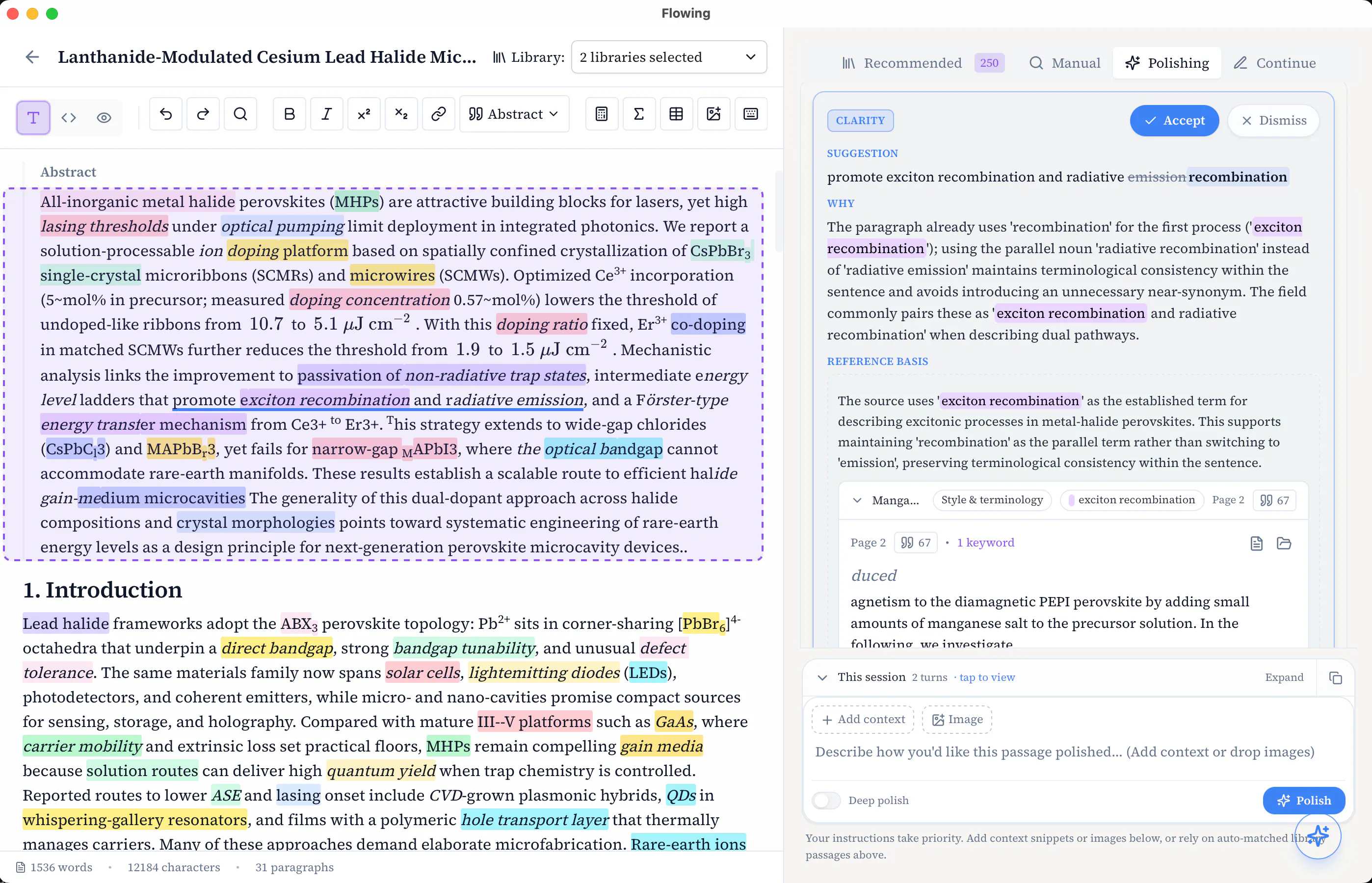Insert a formula with the sigma icon
This screenshot has height=883, width=1372.
(x=639, y=114)
